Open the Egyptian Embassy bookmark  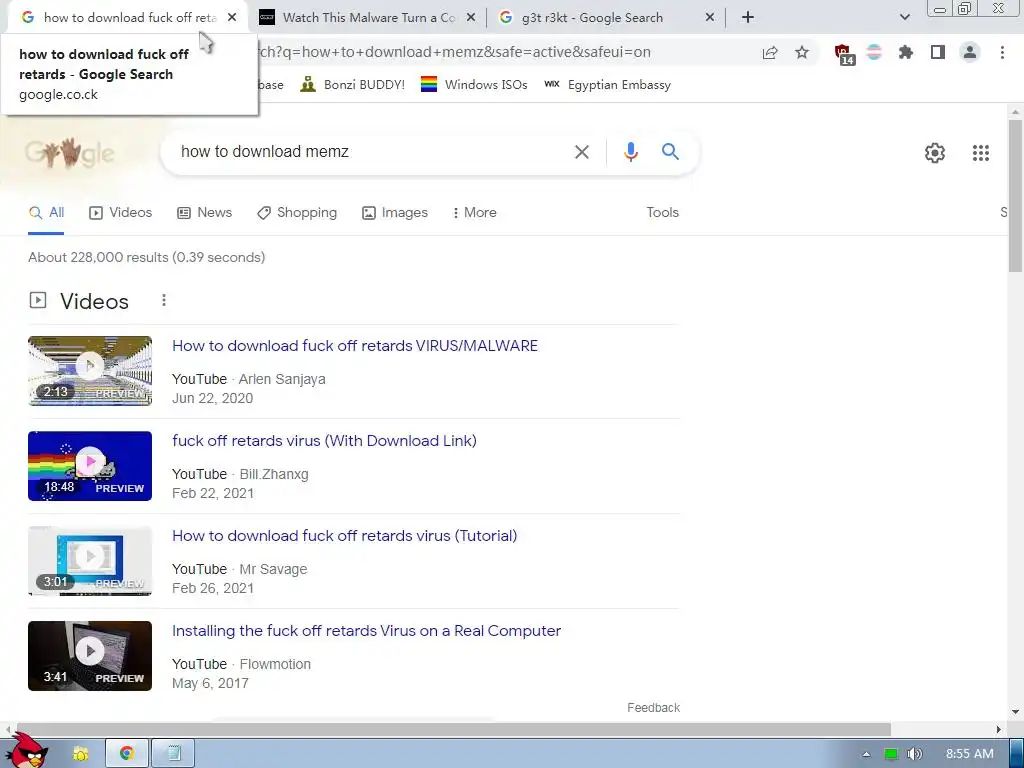(607, 84)
